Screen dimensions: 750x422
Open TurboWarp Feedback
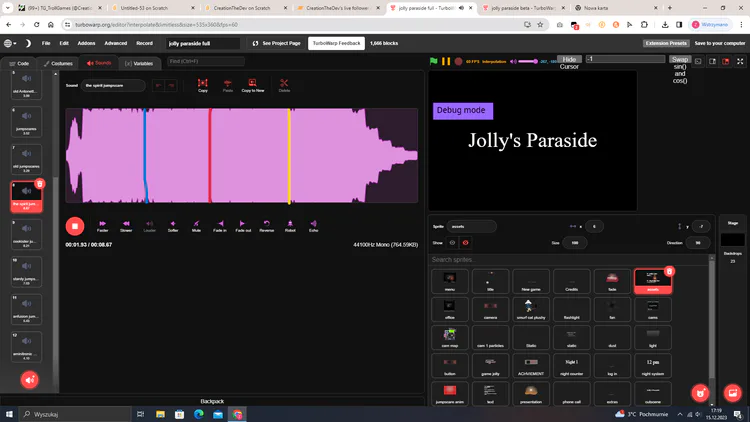tap(336, 43)
